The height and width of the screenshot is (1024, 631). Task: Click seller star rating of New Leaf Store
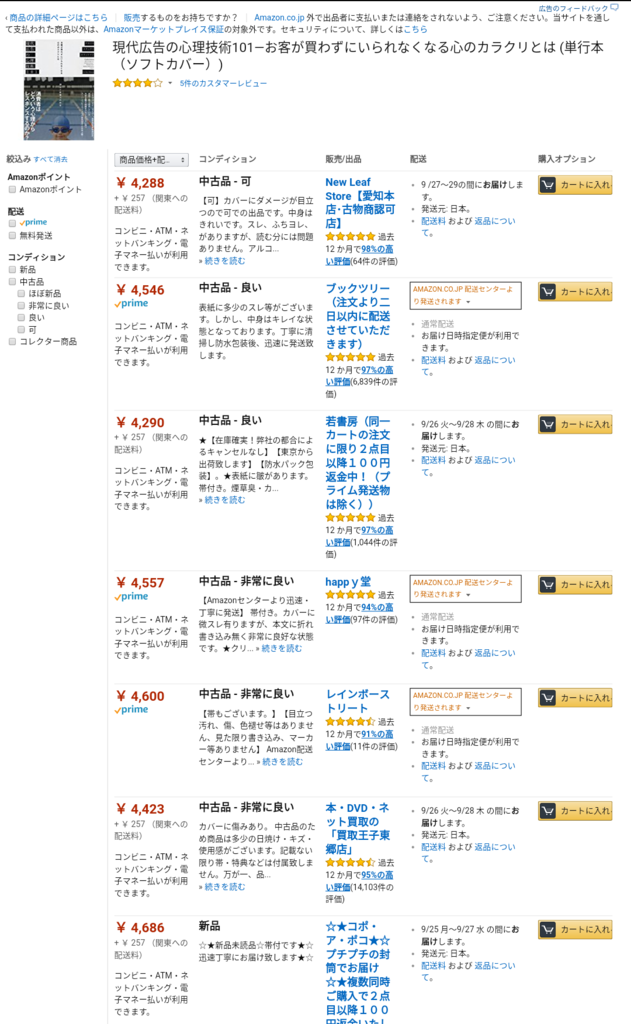350,236
